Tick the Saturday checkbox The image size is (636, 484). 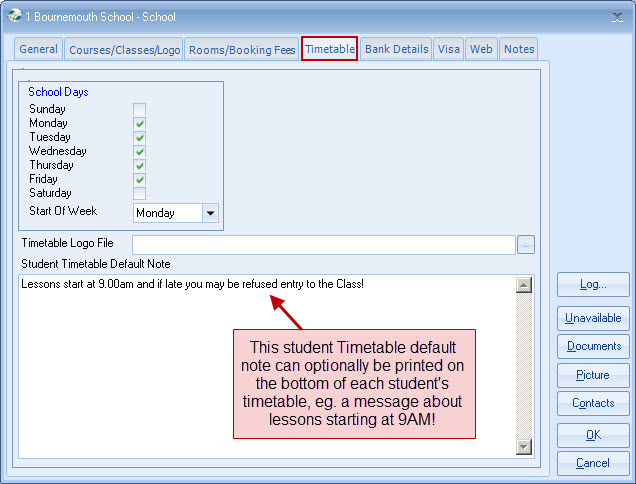140,193
